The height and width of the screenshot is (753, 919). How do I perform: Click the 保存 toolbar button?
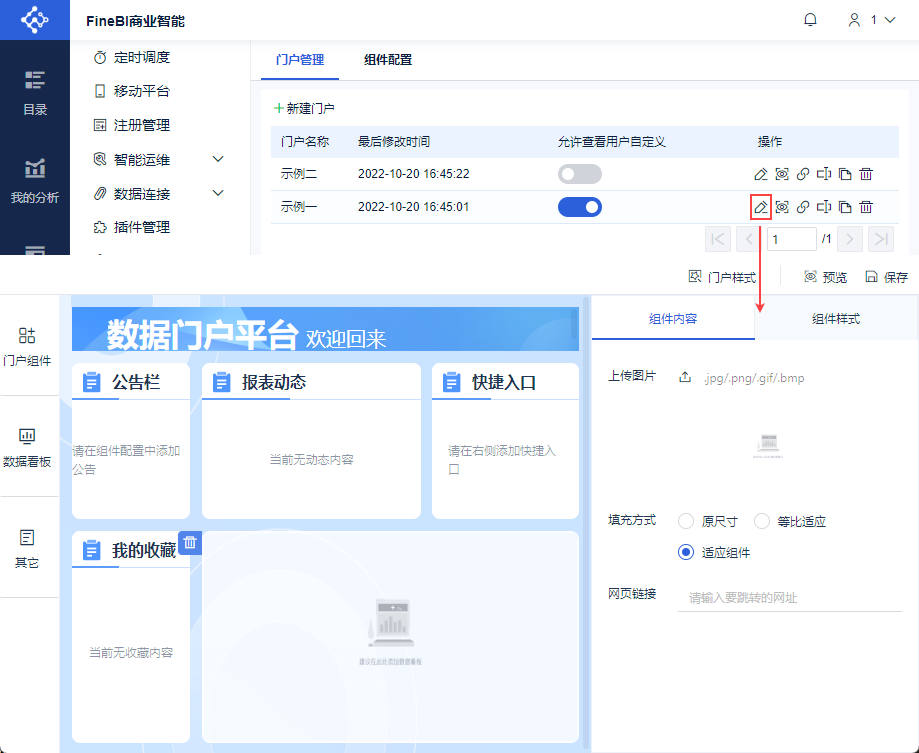(x=887, y=277)
